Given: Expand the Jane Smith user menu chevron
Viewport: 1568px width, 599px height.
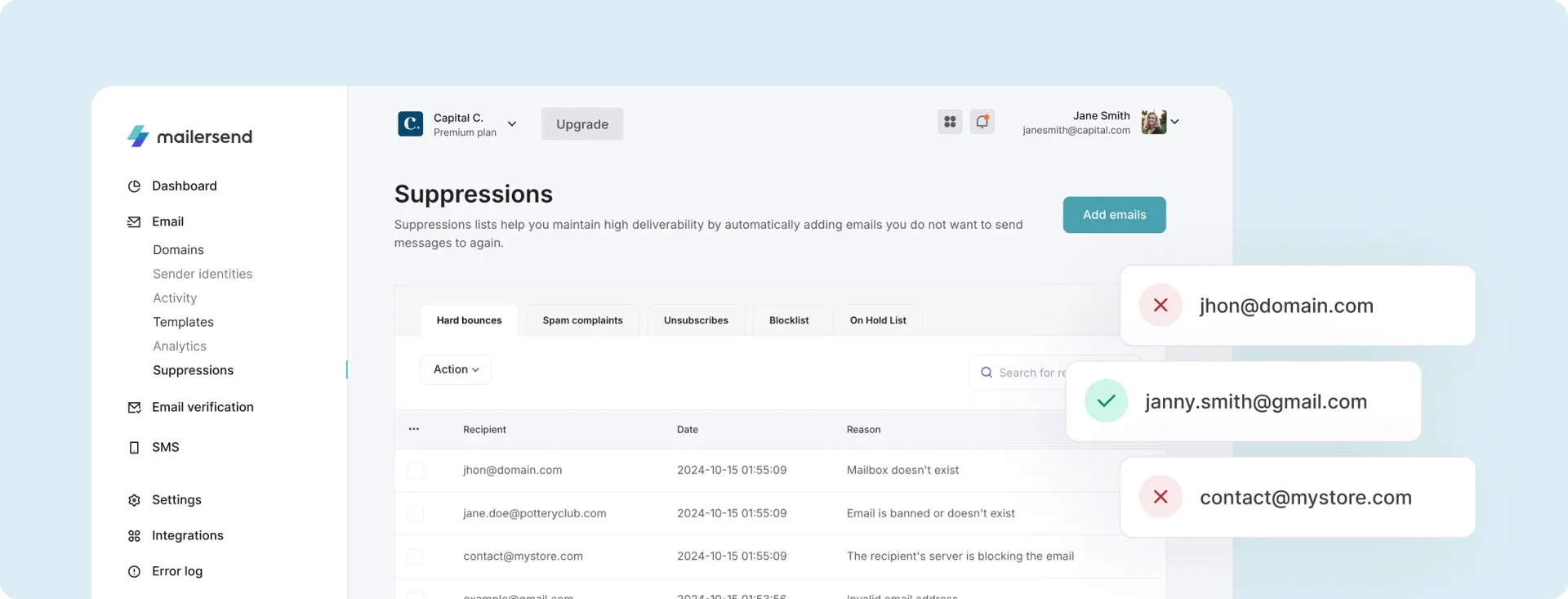Looking at the screenshot, I should [x=1174, y=122].
